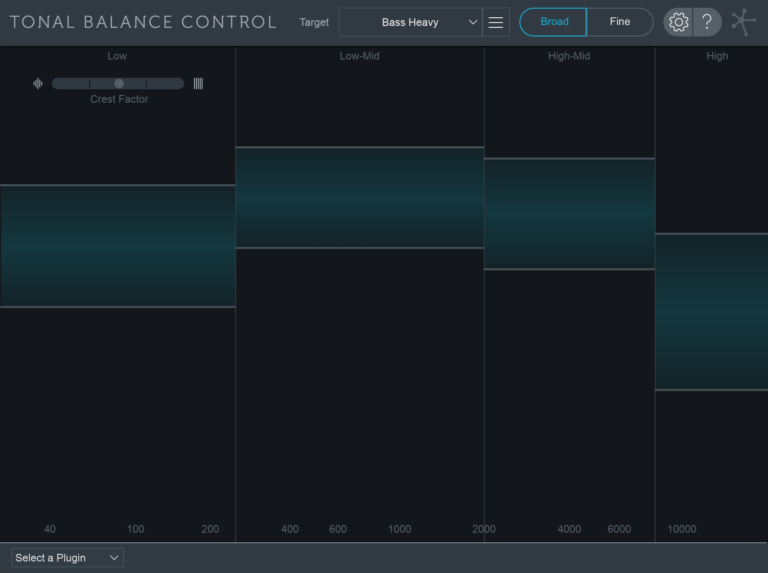The image size is (768, 573).
Task: Open the Select a Plugin dropdown
Action: coord(67,558)
